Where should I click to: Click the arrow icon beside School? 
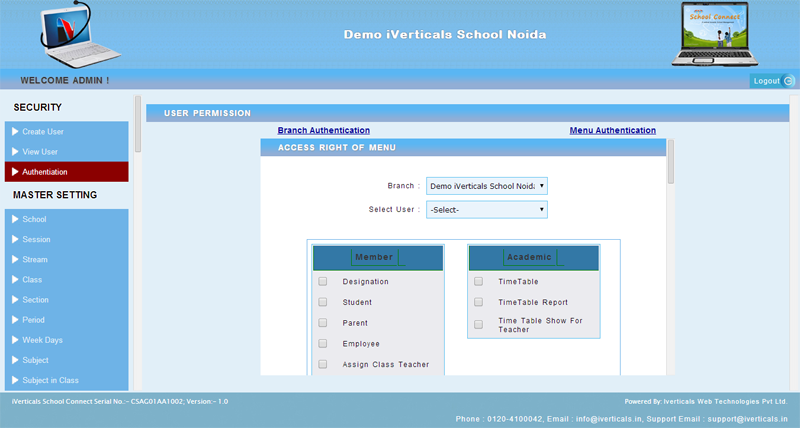14,219
